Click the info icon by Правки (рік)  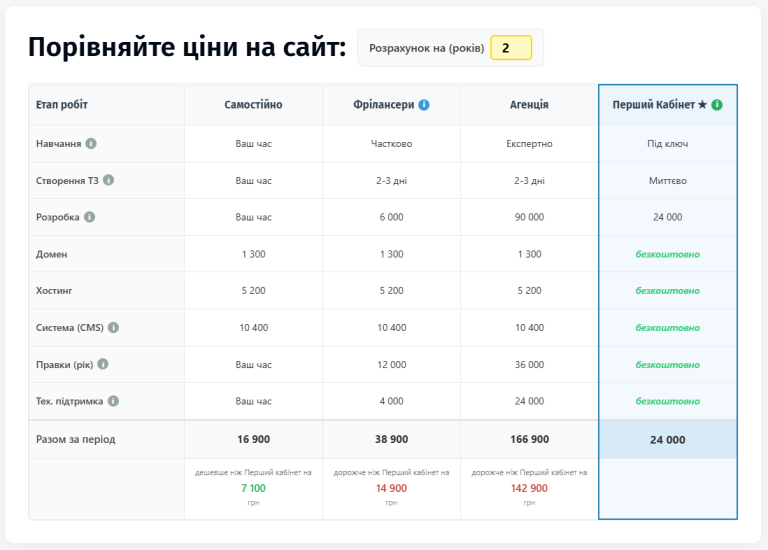(103, 364)
